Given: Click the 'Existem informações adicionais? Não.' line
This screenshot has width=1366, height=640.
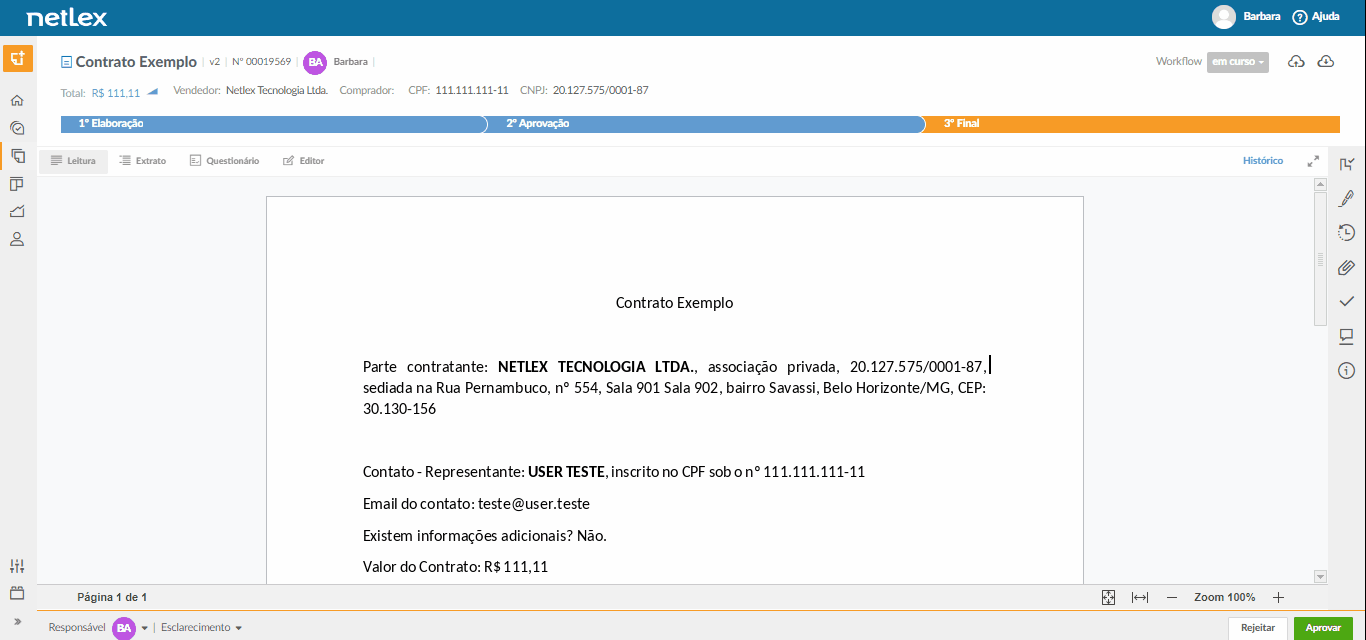Looking at the screenshot, I should click(485, 536).
